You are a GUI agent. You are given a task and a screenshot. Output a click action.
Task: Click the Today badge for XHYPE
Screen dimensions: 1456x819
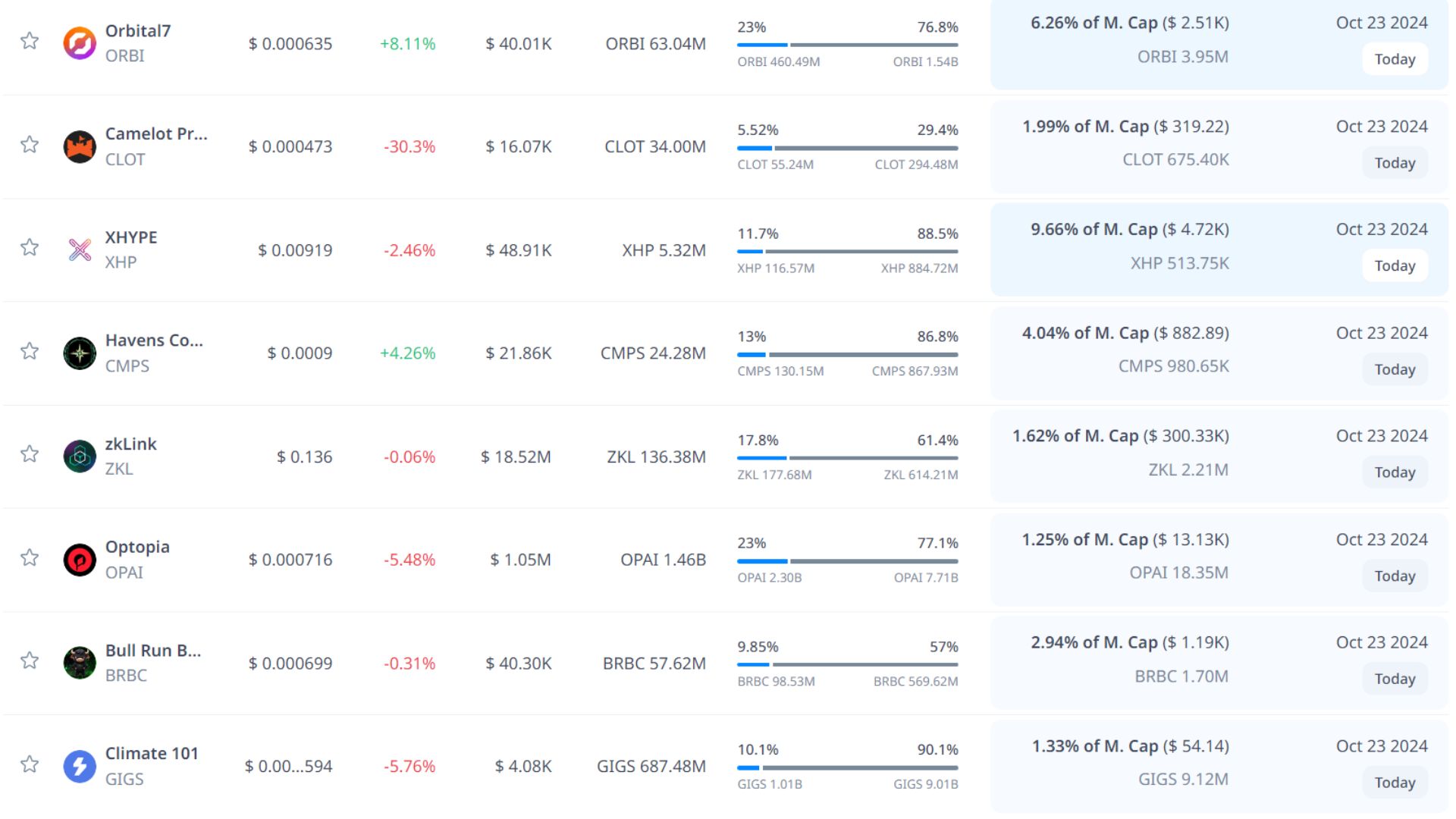(x=1395, y=266)
